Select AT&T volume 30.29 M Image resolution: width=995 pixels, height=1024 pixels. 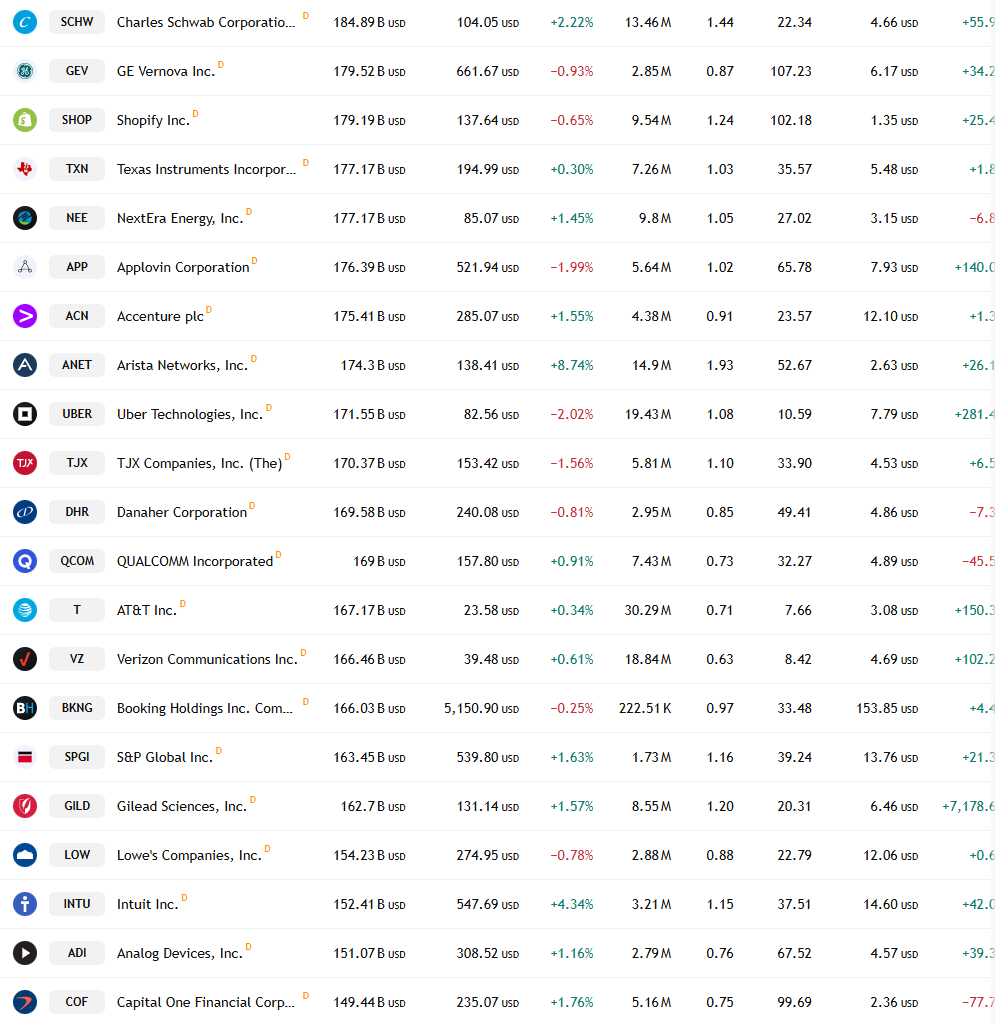coord(648,610)
